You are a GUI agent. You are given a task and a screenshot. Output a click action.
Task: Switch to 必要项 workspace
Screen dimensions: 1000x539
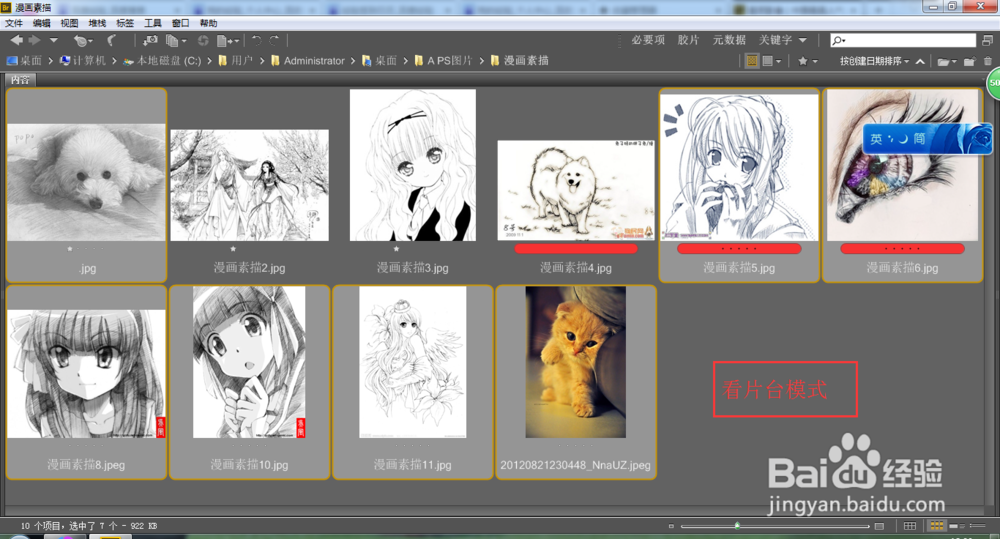click(648, 40)
